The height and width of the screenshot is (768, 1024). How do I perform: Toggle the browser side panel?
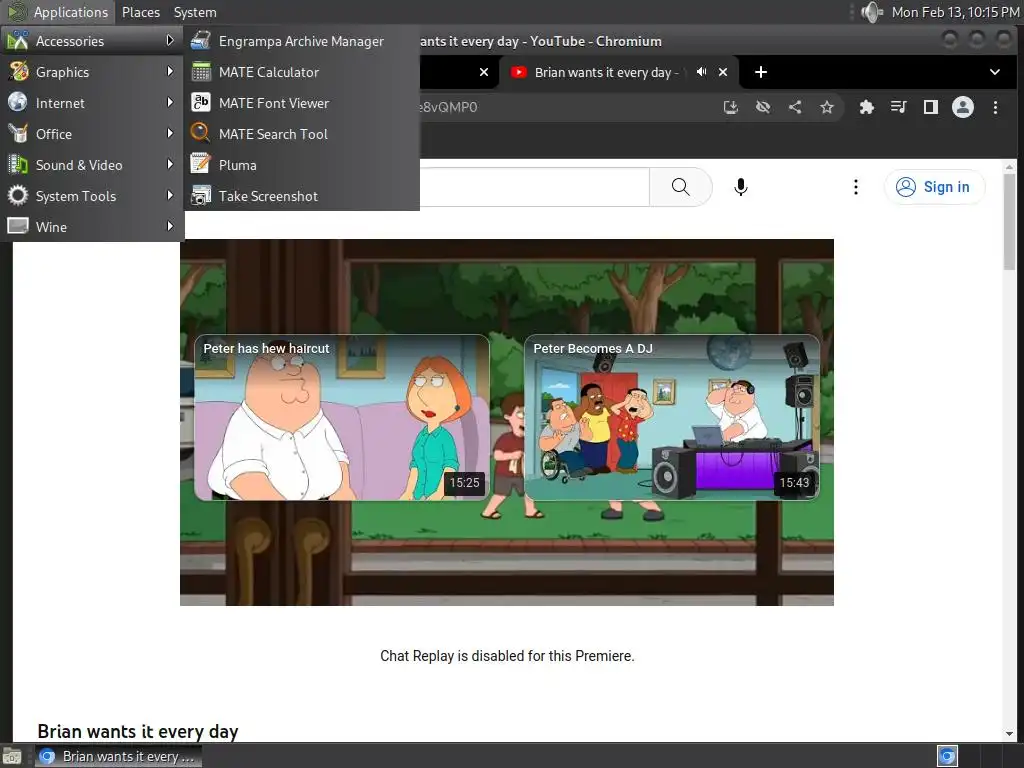[931, 107]
